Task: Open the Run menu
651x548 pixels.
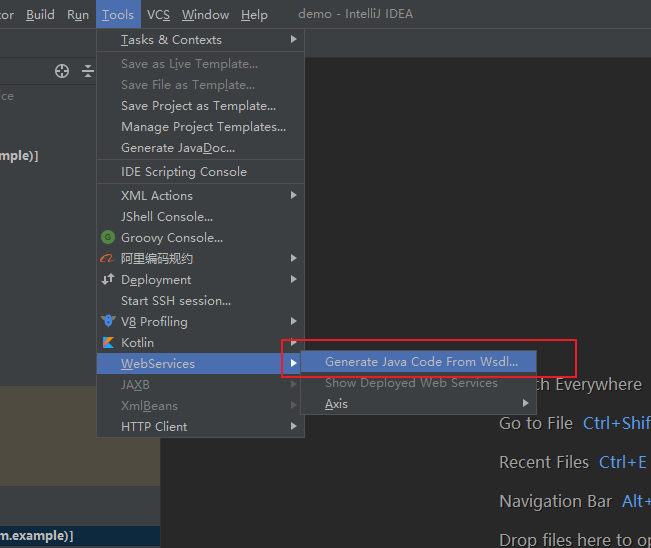Action: 78,15
